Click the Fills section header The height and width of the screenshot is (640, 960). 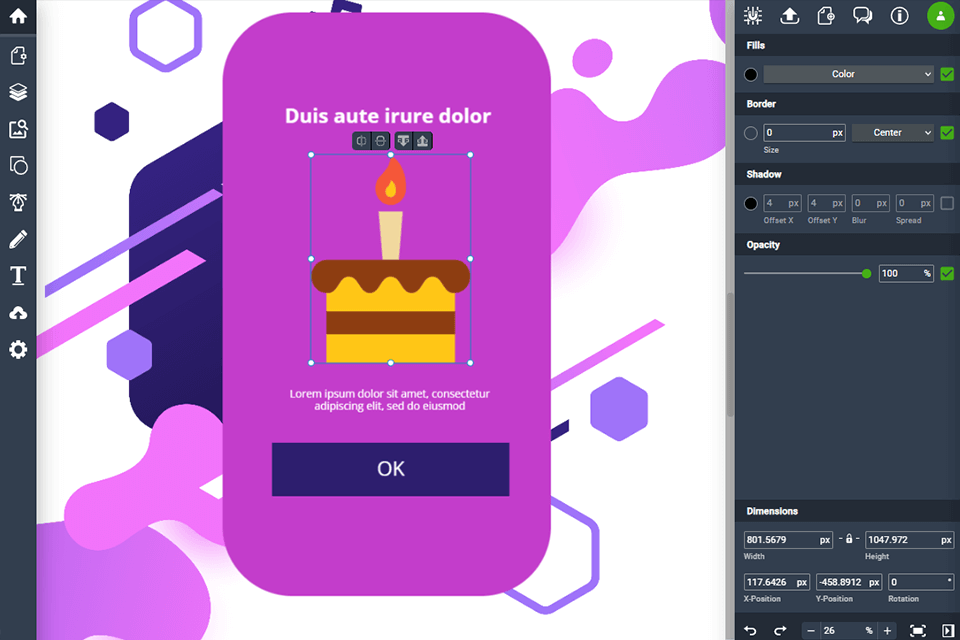click(847, 45)
